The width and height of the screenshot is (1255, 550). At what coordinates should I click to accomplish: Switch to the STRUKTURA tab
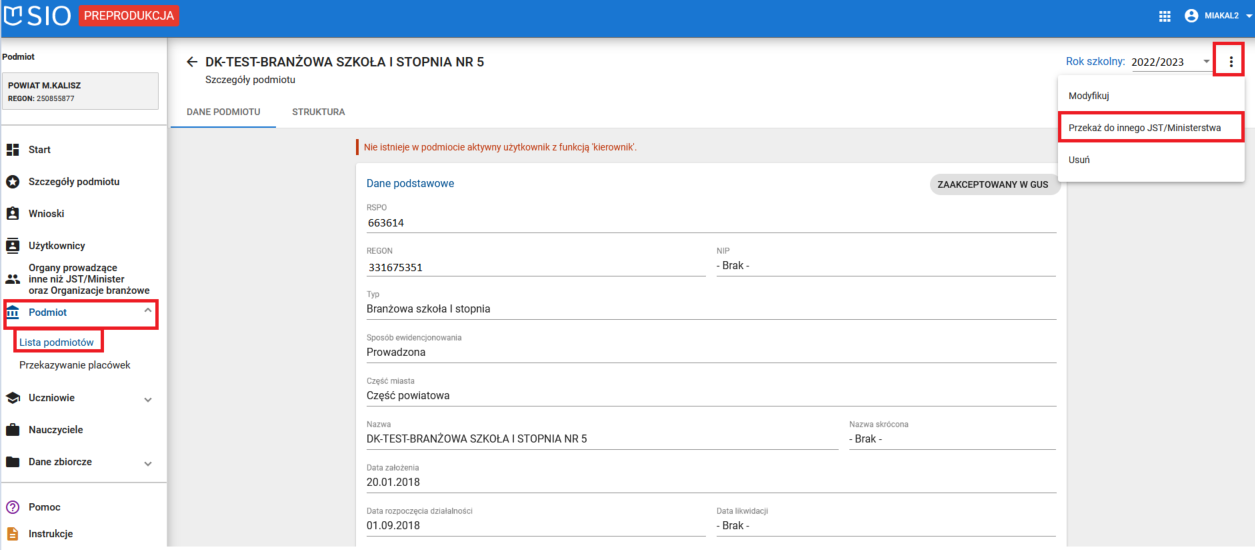(x=318, y=112)
